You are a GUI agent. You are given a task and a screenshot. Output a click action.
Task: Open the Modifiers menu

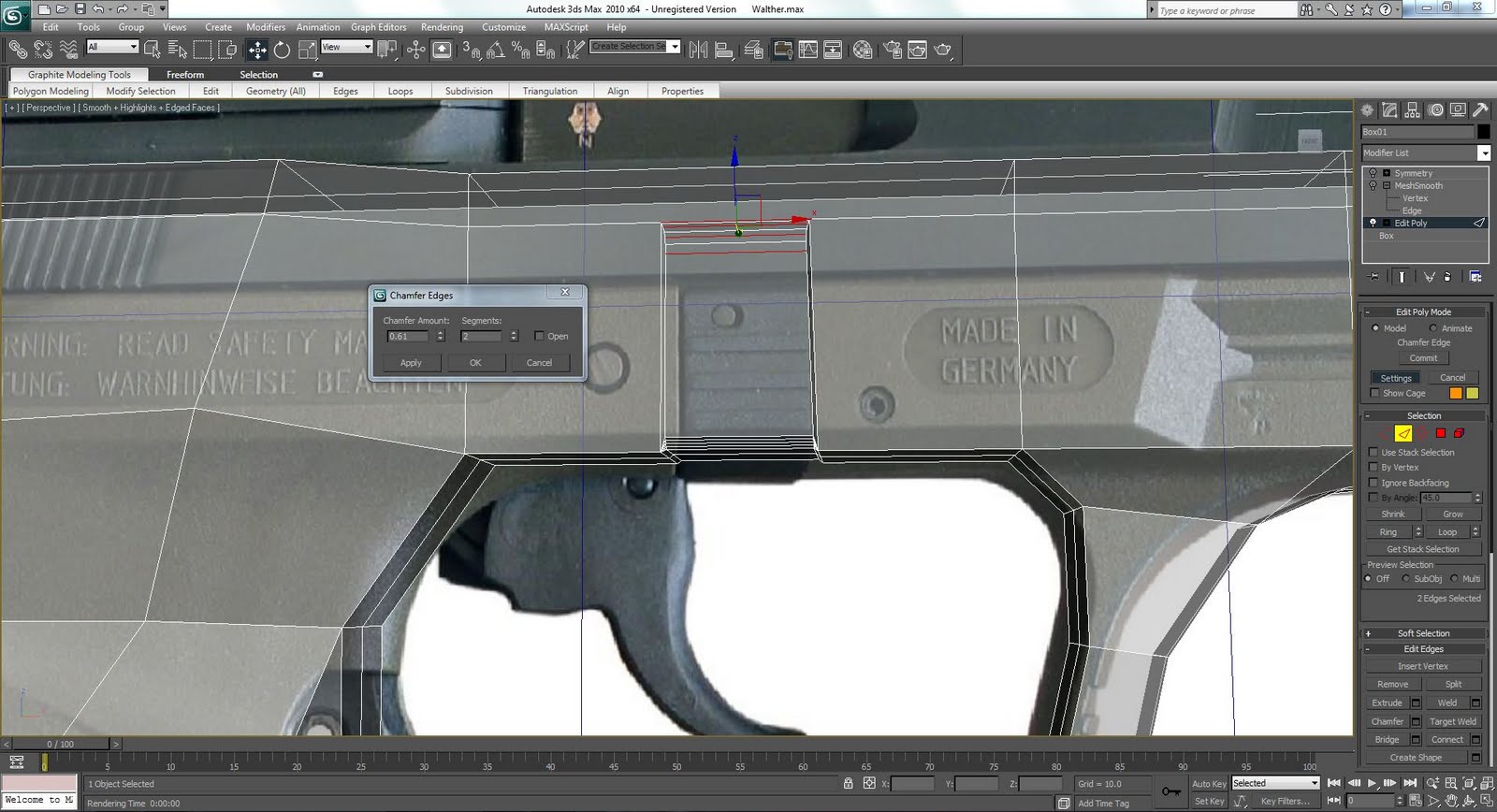tap(266, 27)
